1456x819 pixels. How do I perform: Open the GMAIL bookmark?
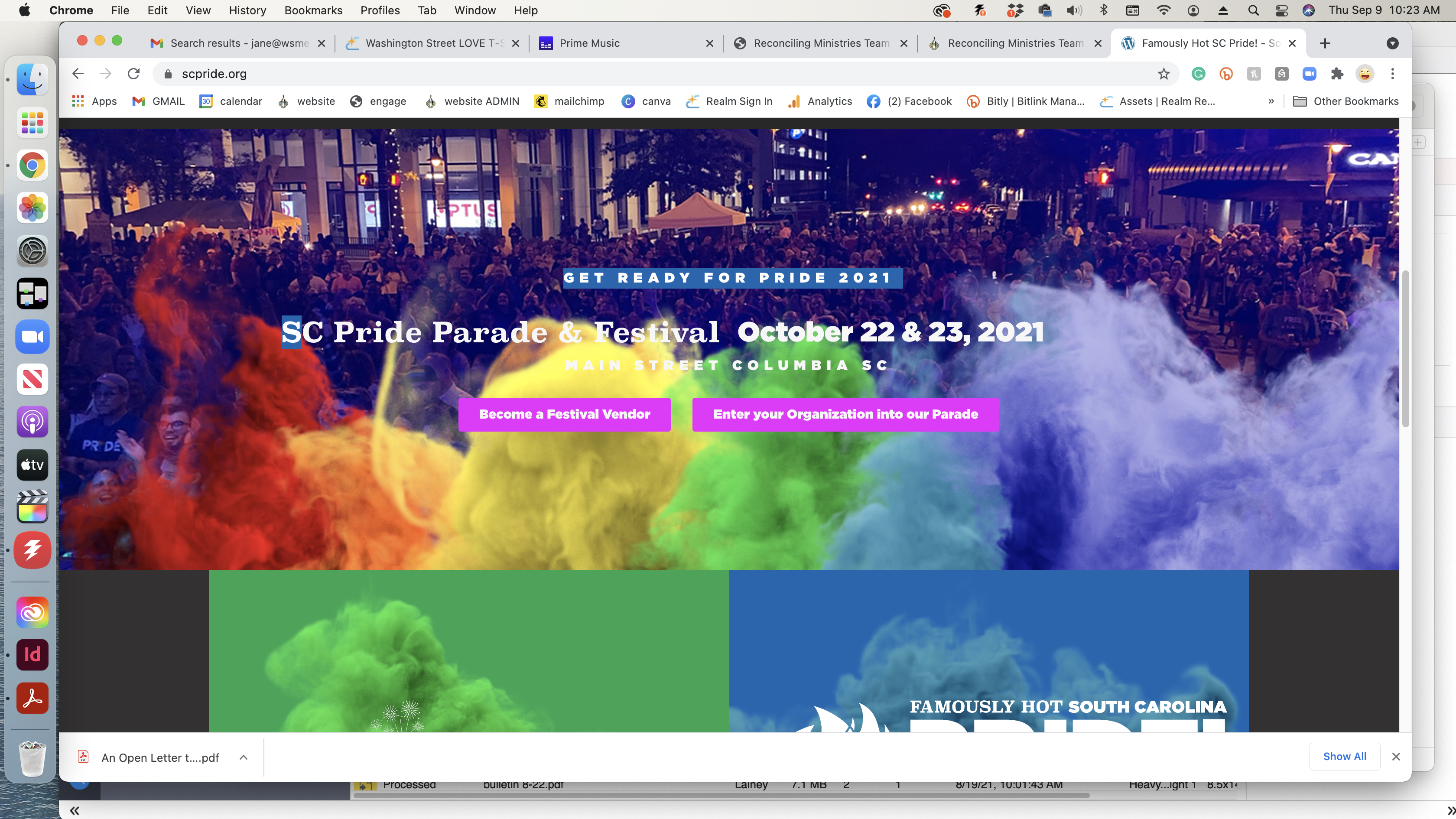[158, 101]
